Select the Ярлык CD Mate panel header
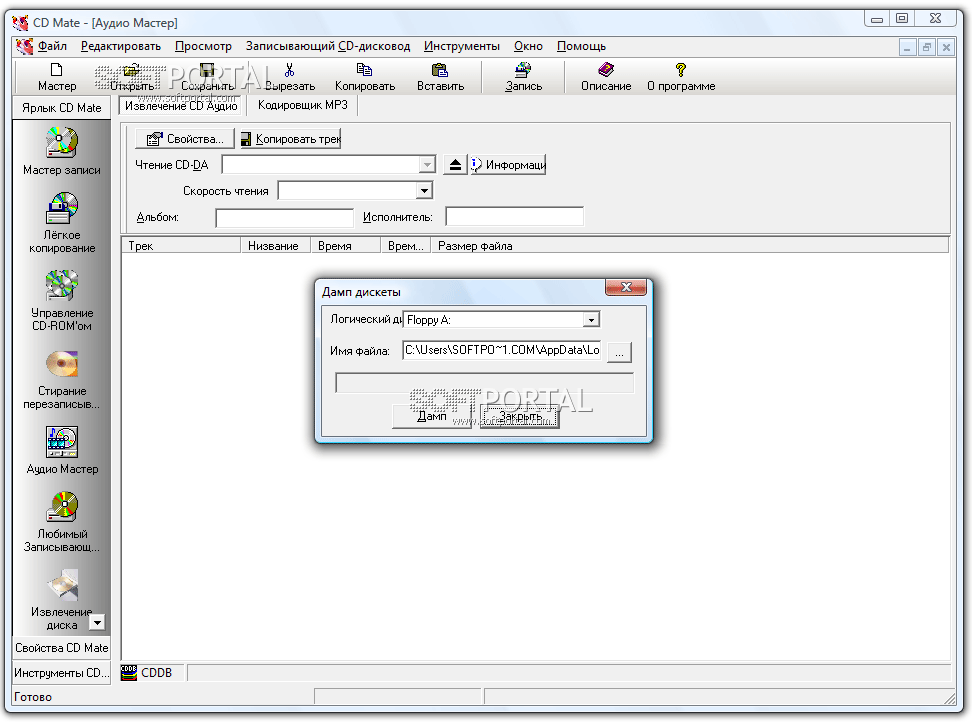 click(x=61, y=108)
